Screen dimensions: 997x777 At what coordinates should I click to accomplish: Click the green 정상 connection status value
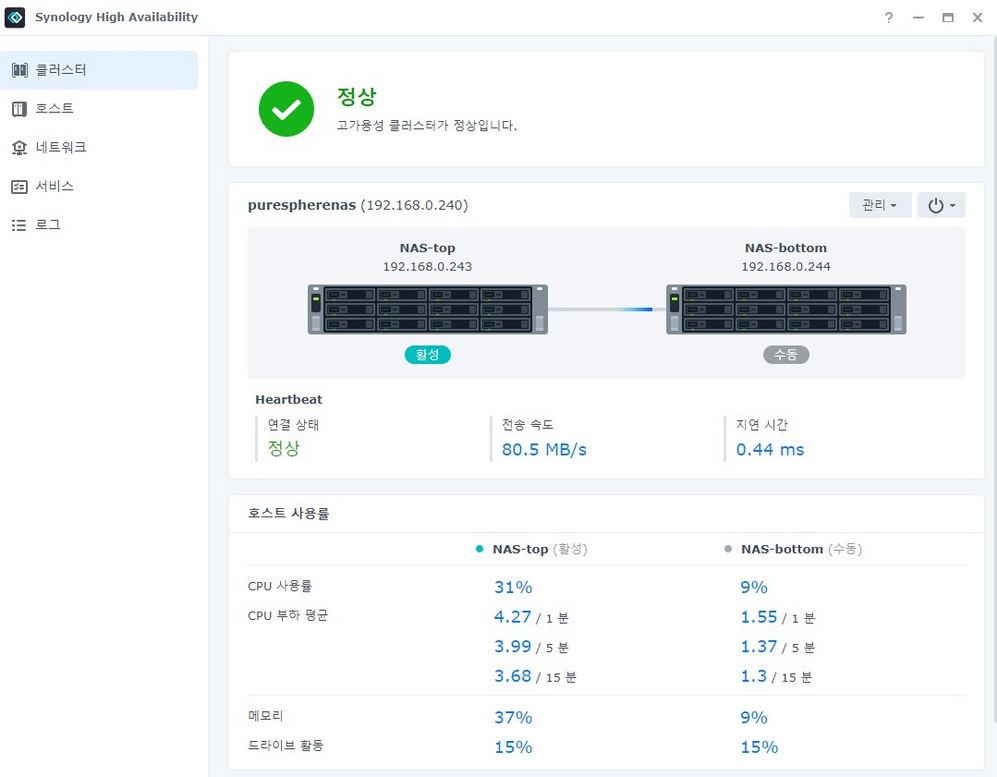[x=284, y=448]
